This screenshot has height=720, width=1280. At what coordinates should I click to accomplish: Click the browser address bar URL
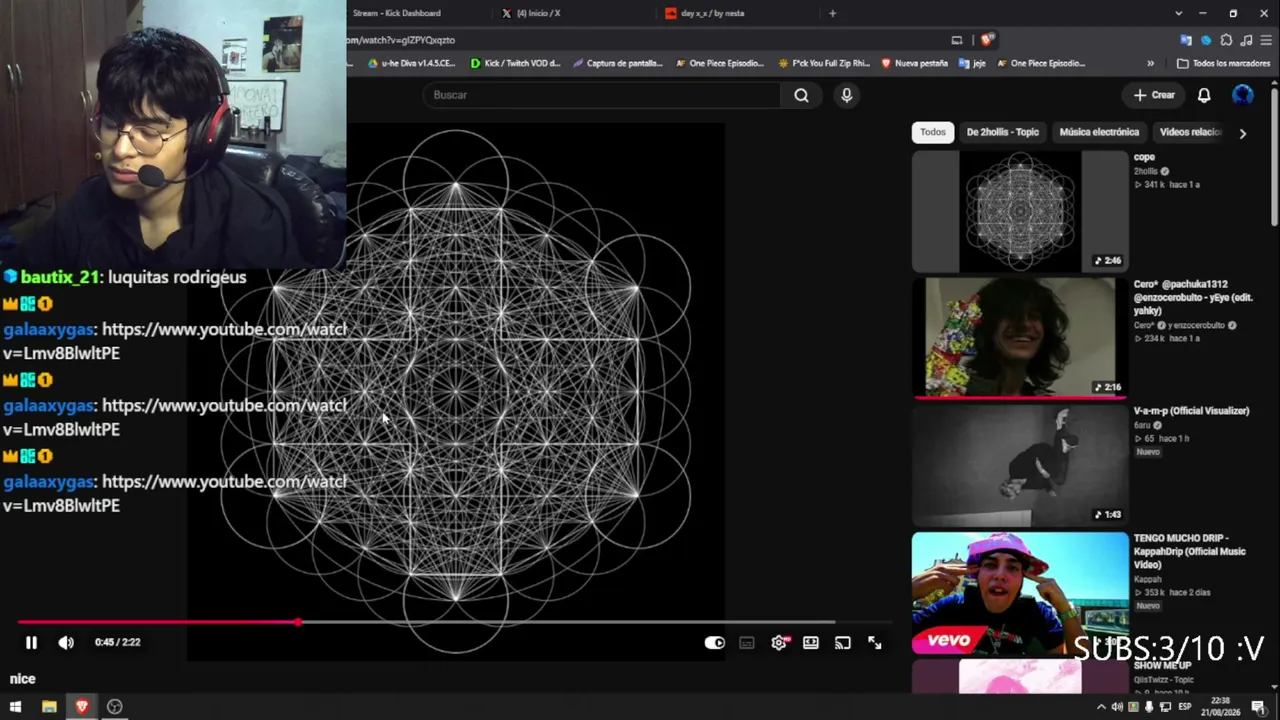[400, 40]
